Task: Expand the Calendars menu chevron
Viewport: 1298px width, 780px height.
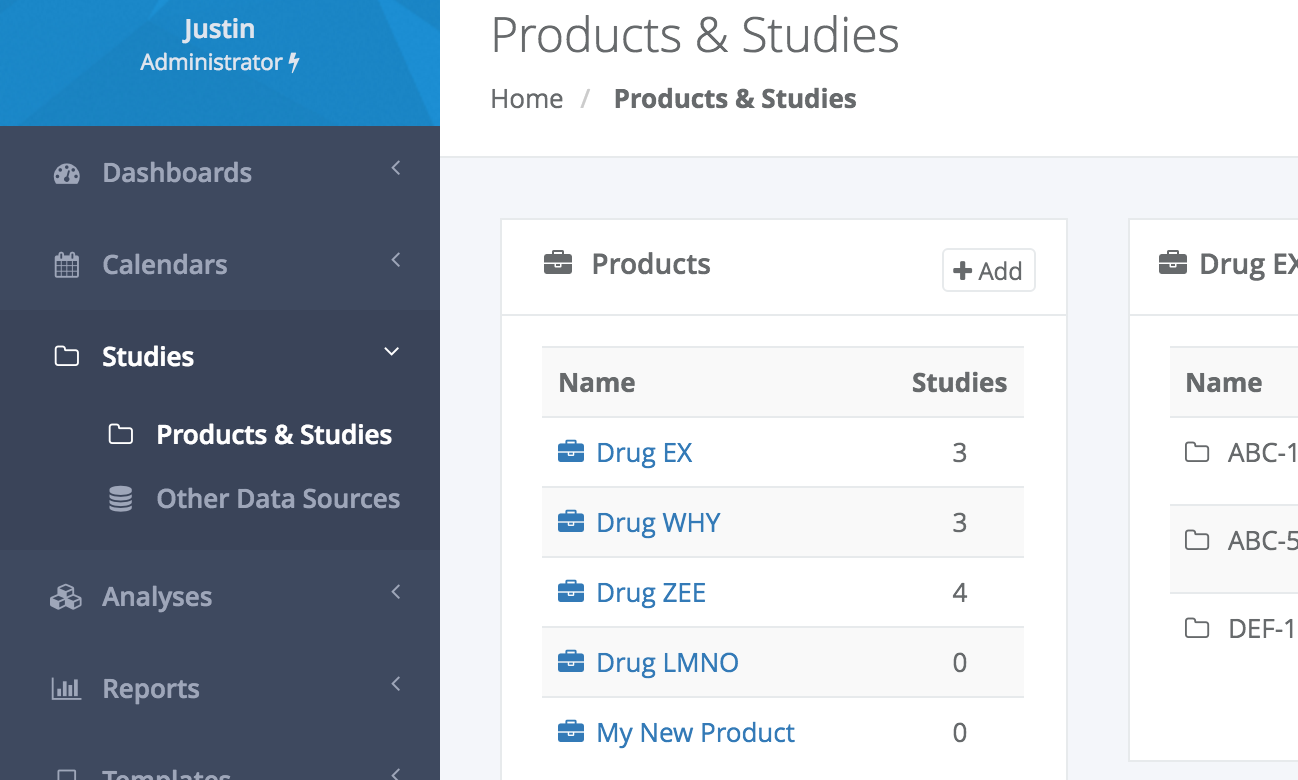Action: [x=396, y=260]
